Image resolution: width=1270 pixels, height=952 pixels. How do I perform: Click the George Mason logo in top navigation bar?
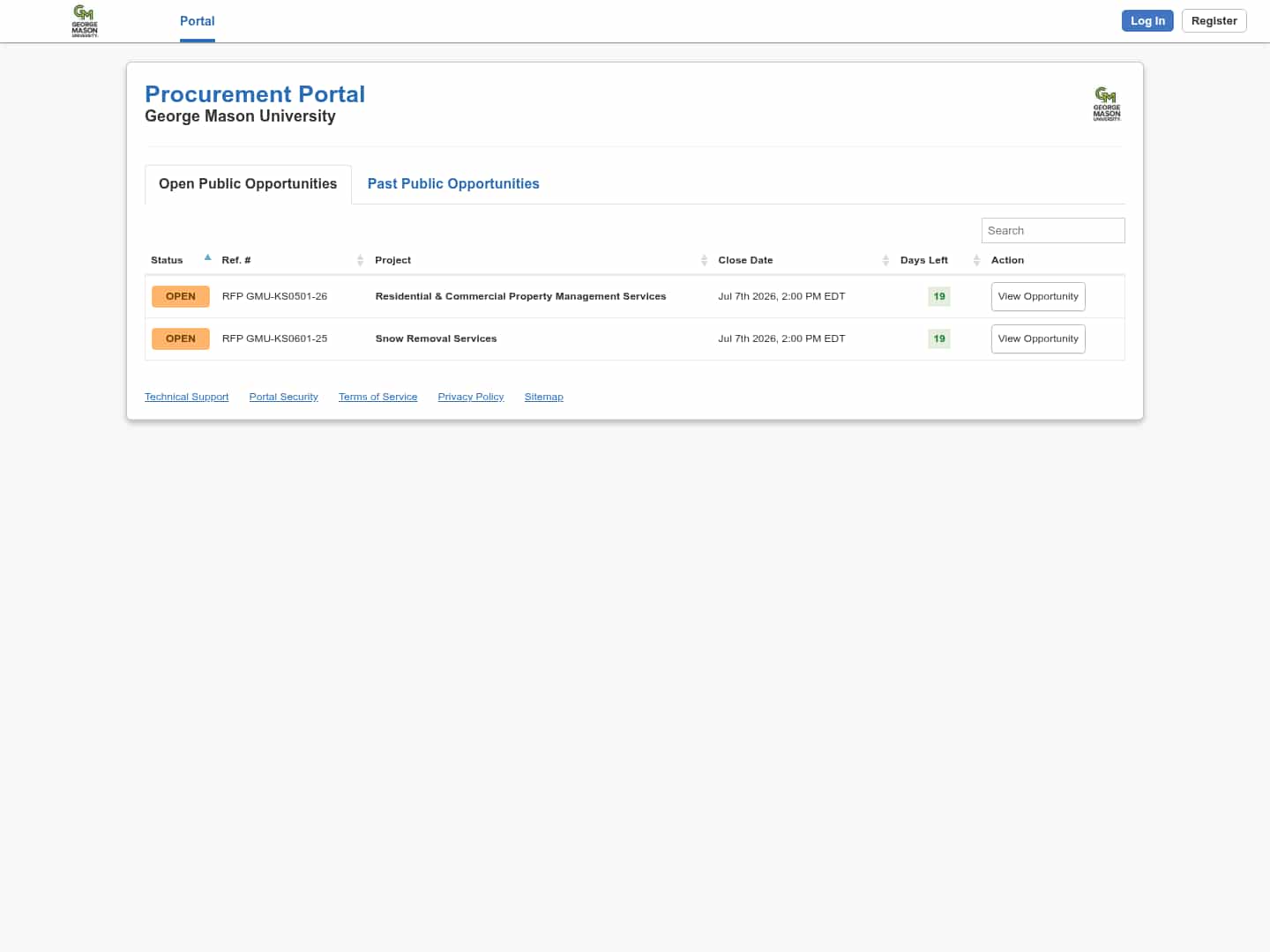pyautogui.click(x=85, y=20)
